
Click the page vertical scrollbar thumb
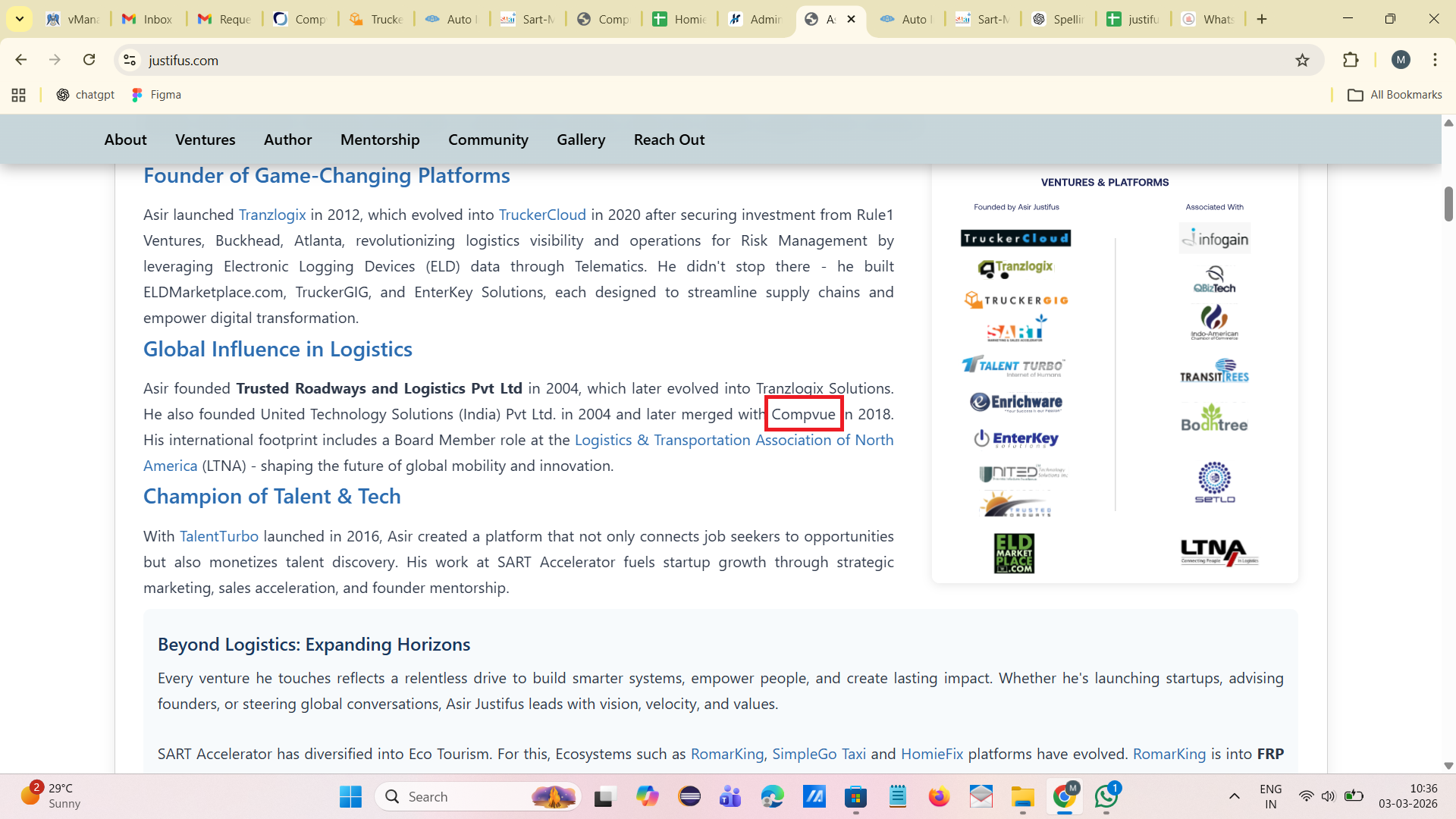(x=1448, y=203)
